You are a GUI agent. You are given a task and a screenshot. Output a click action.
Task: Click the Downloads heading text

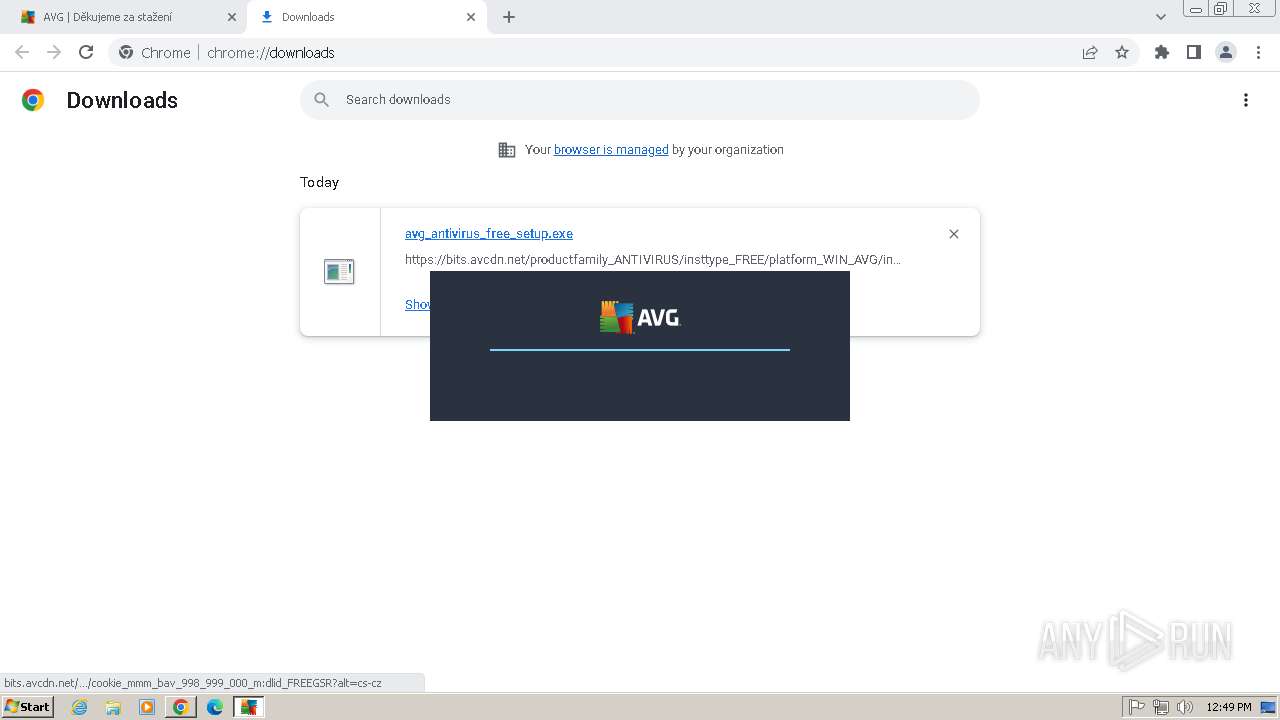[122, 100]
